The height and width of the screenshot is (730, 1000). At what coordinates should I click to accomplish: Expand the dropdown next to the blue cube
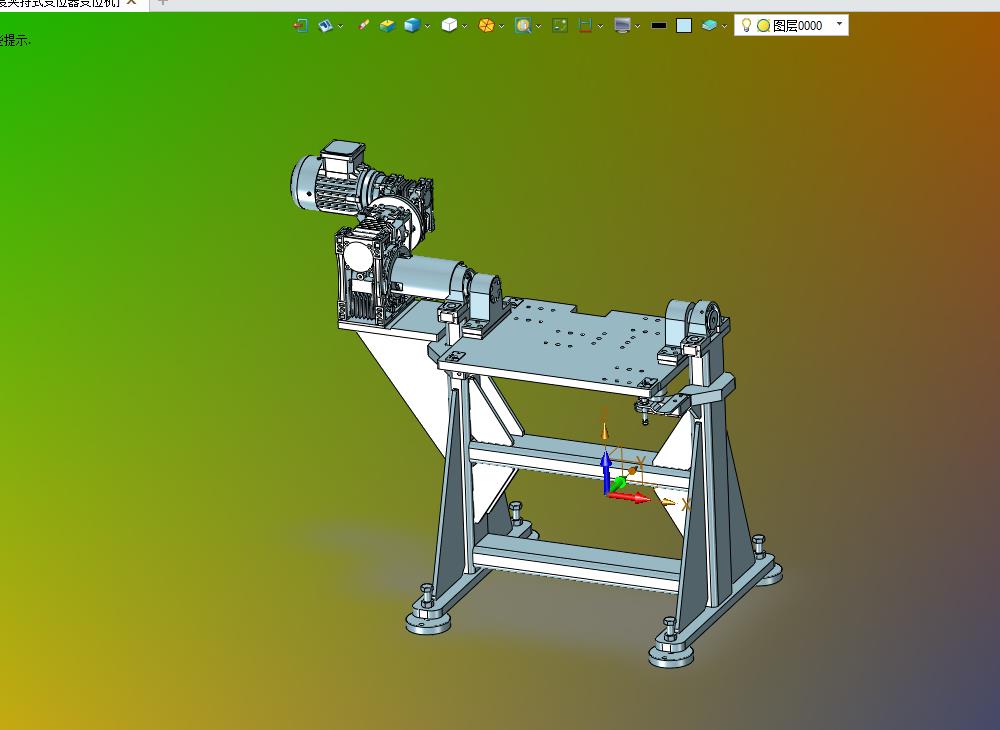(x=427, y=26)
